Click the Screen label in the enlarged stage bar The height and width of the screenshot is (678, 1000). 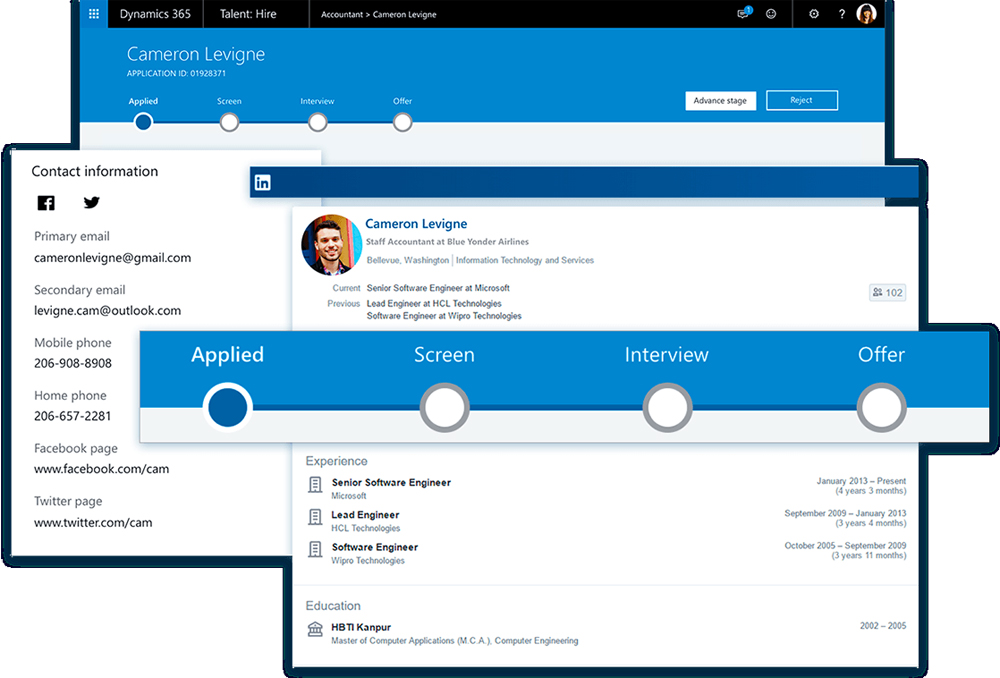pos(445,355)
